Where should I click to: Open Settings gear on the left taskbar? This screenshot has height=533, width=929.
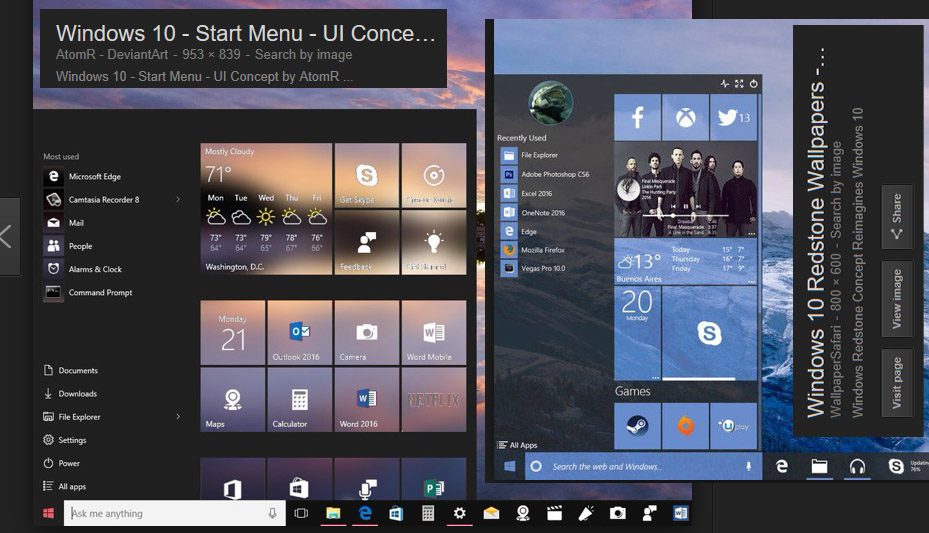[460, 513]
